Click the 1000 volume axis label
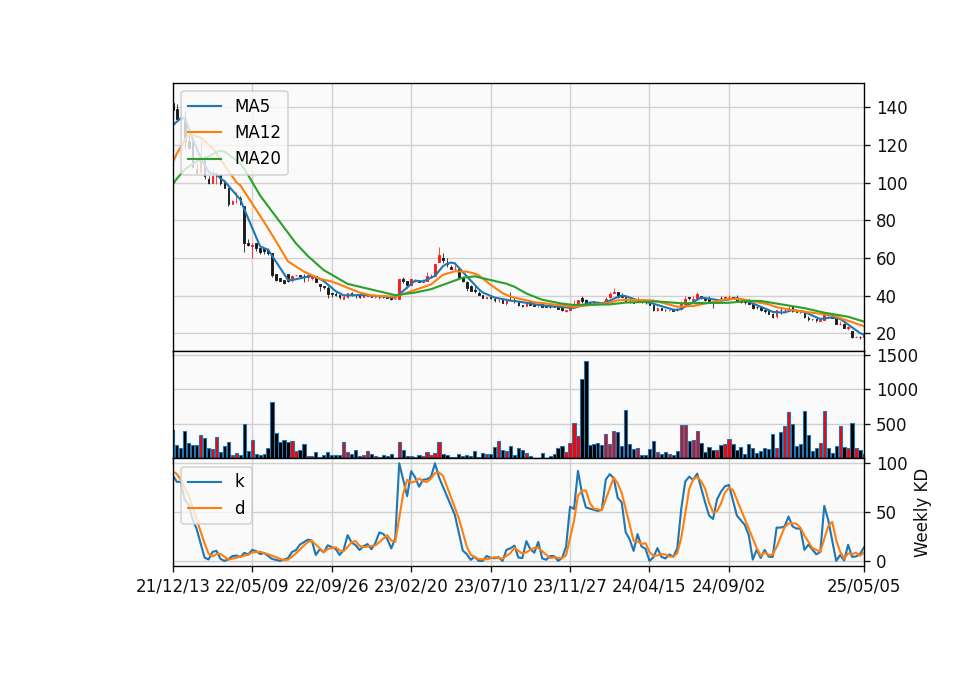Screen dimensions: 960x690 898,391
